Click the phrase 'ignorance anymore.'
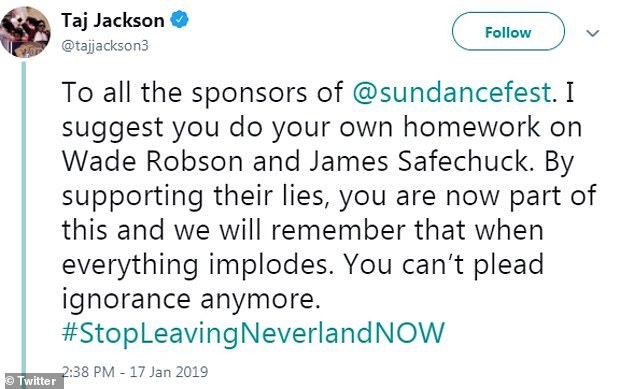634x389 pixels. pyautogui.click(x=191, y=299)
